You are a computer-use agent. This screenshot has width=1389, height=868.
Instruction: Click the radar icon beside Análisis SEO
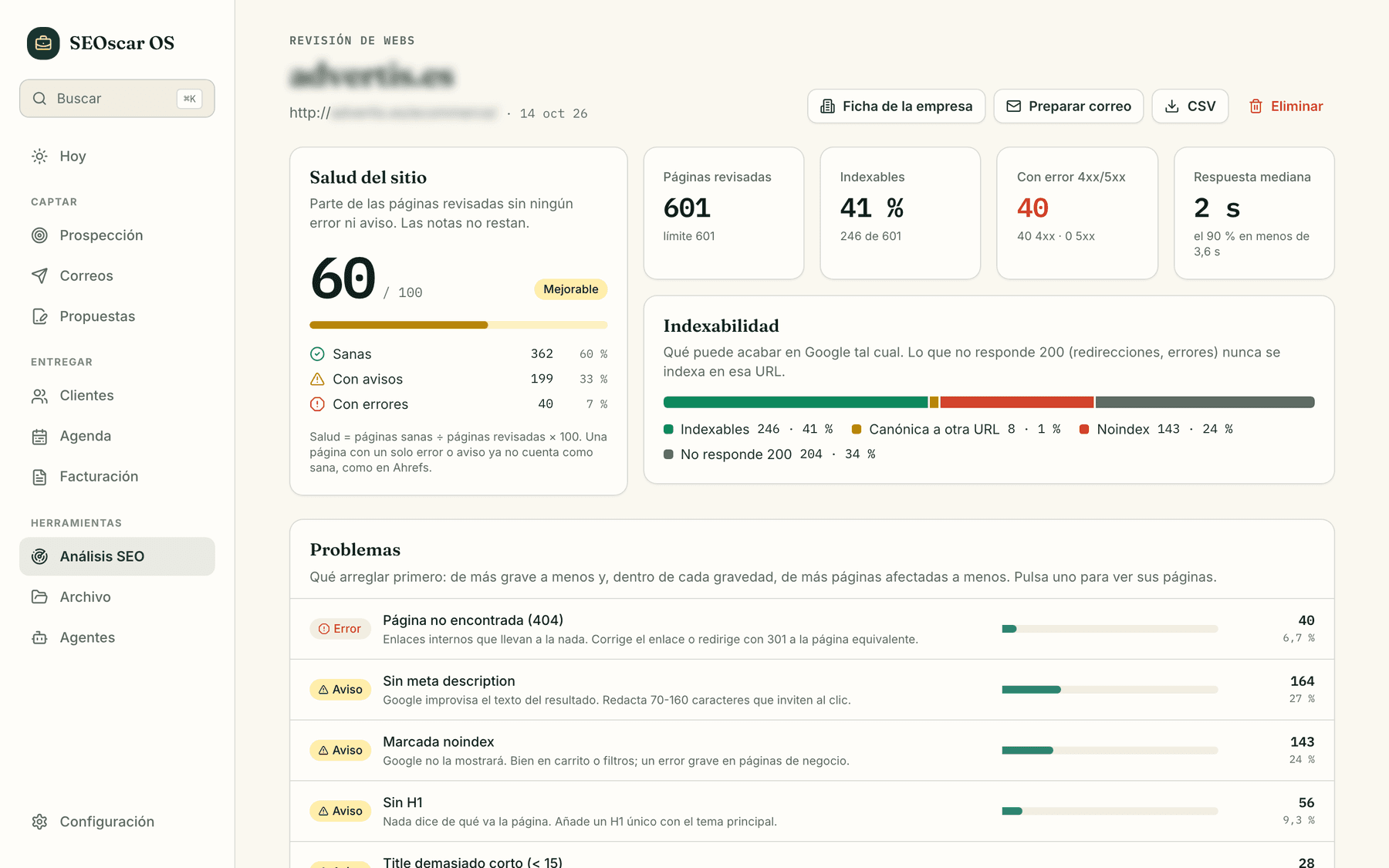39,556
